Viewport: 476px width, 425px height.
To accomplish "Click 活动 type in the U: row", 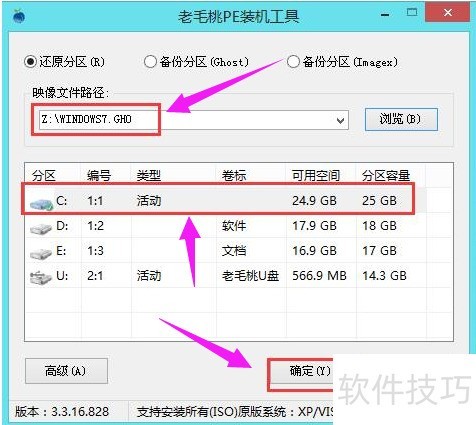I will (x=149, y=276).
